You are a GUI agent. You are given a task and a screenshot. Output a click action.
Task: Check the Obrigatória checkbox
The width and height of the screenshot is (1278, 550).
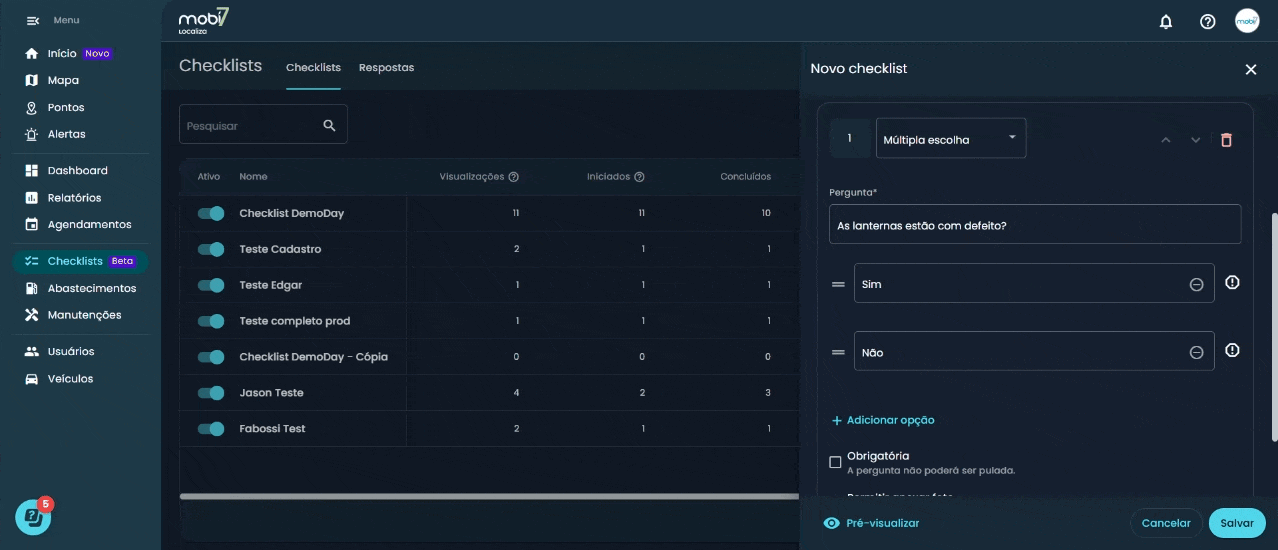[x=835, y=462]
